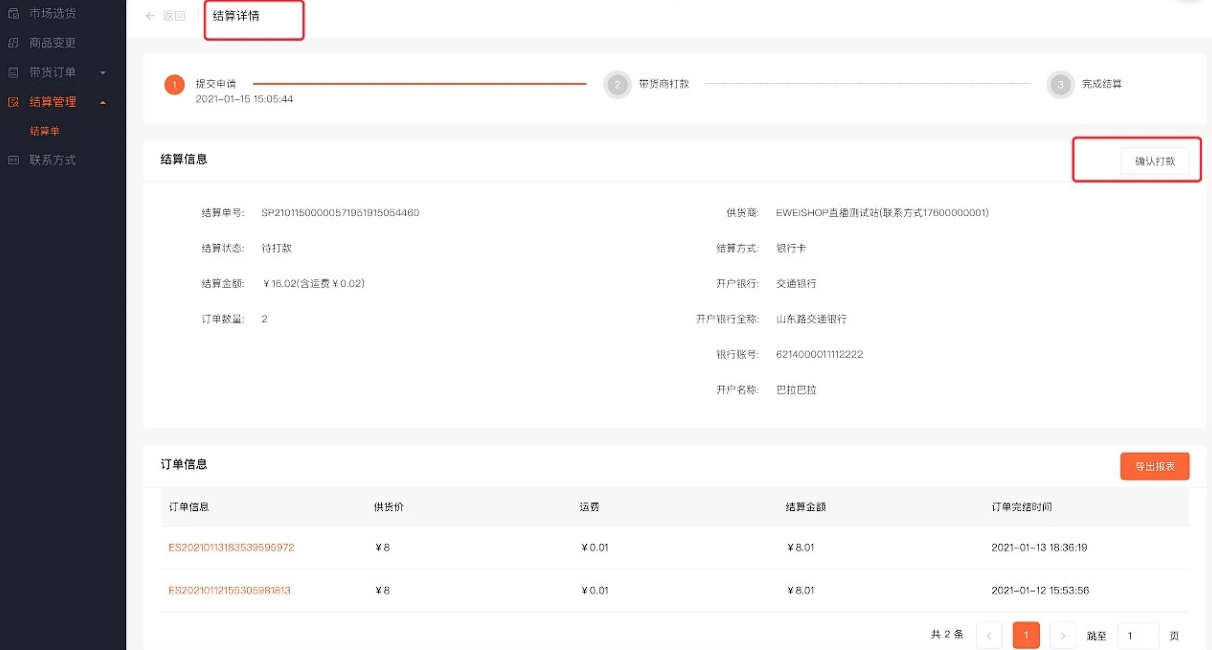Click the 返回 back arrow icon
This screenshot has width=1212, height=650.
(150, 16)
